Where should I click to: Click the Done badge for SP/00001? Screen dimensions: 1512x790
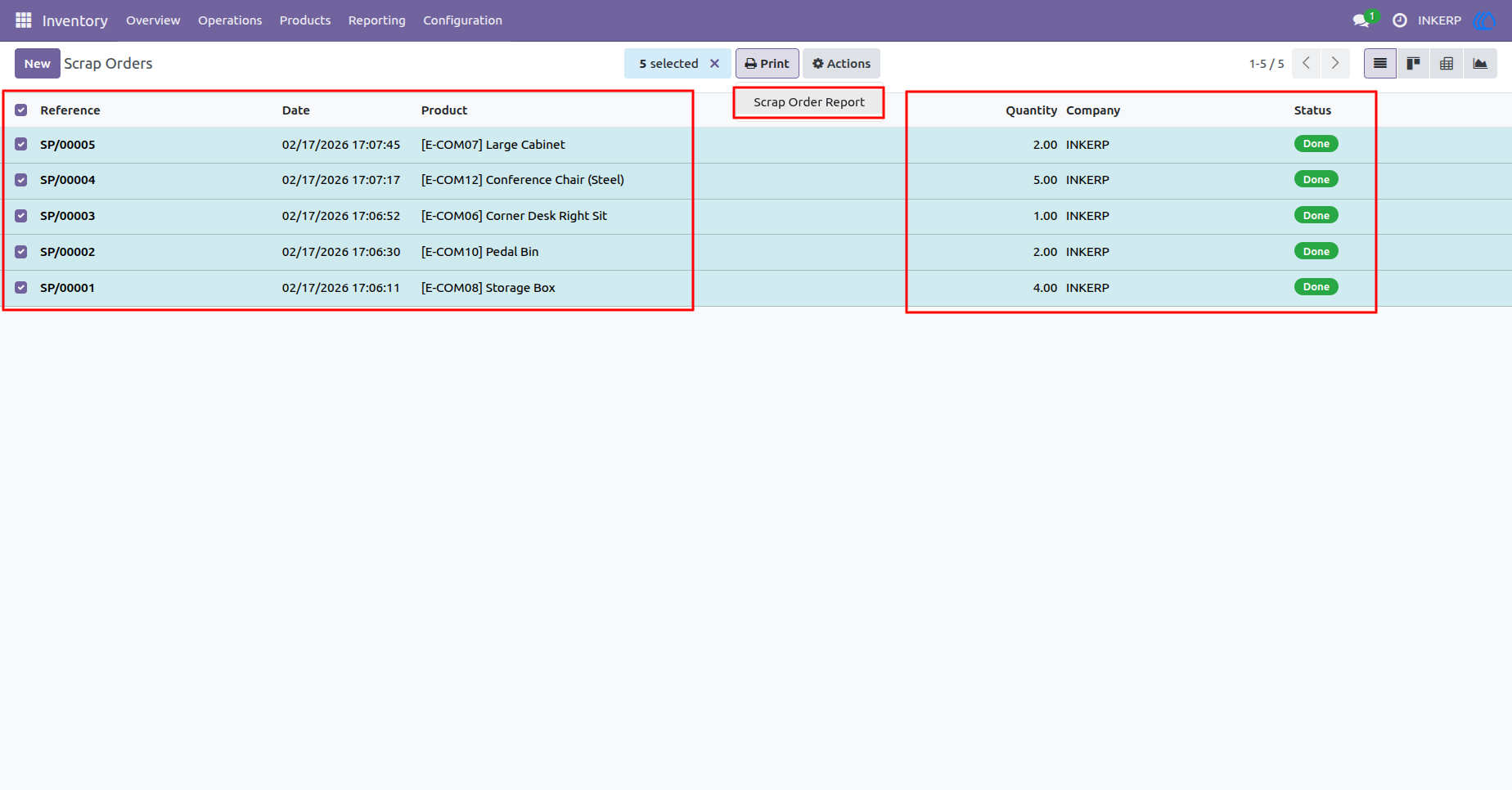[1316, 287]
